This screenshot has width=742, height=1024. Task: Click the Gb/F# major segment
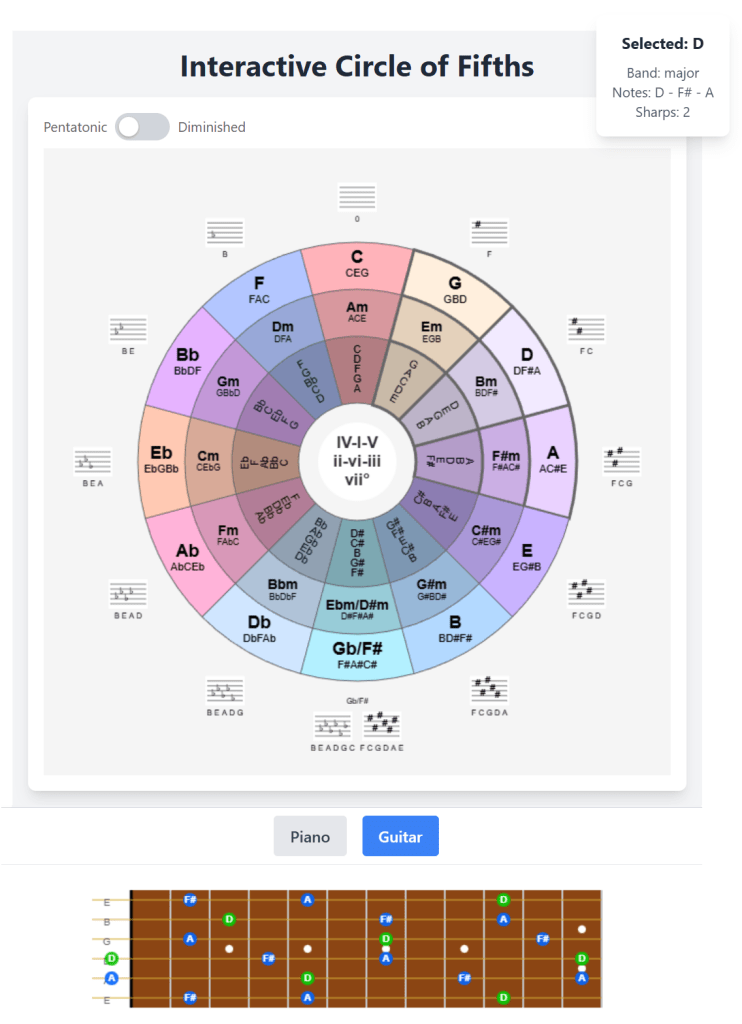[x=357, y=655]
